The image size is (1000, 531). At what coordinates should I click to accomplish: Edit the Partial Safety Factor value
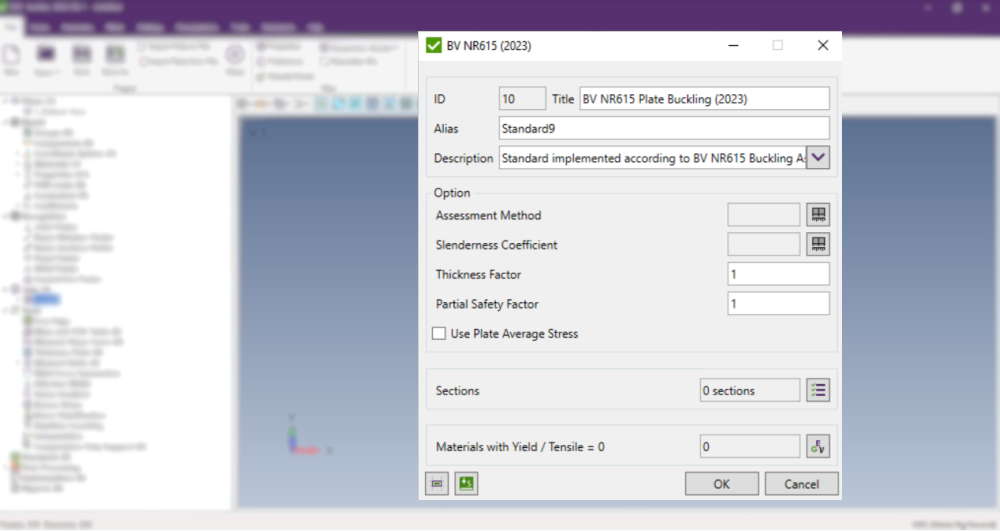point(779,303)
